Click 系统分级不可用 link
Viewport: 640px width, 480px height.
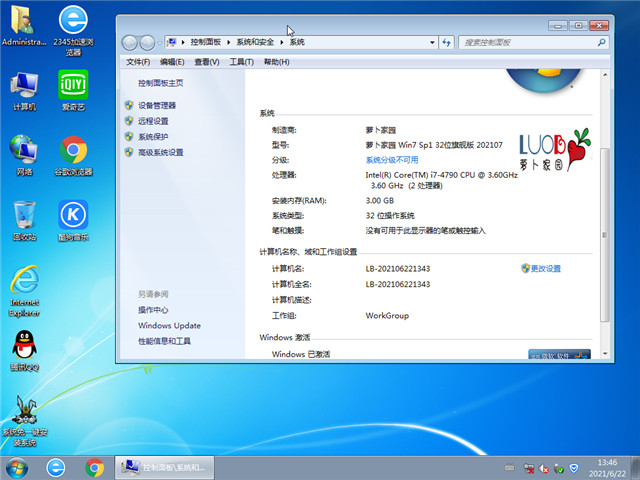tap(392, 160)
